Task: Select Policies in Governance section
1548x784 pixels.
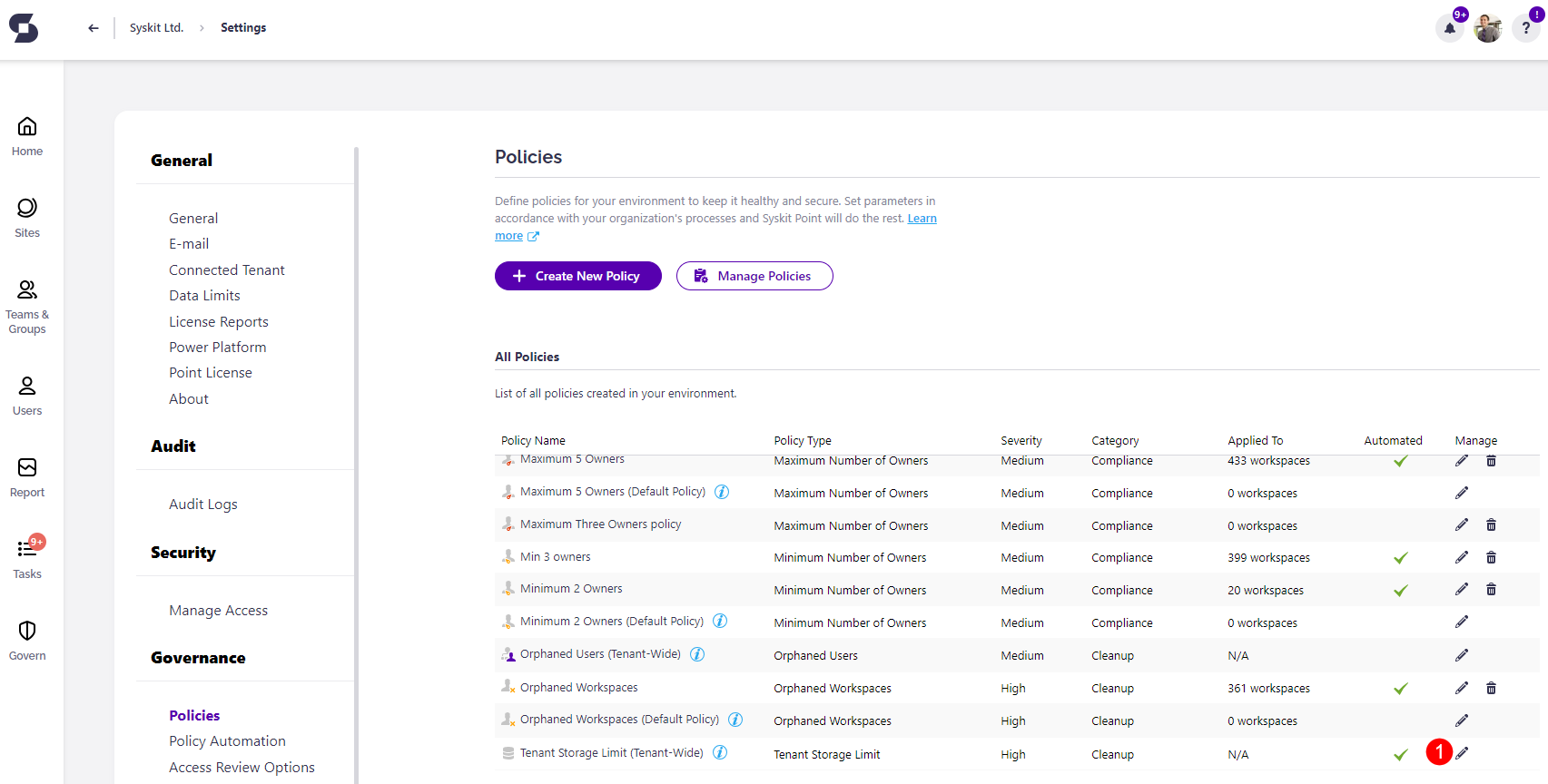Action: click(x=194, y=716)
